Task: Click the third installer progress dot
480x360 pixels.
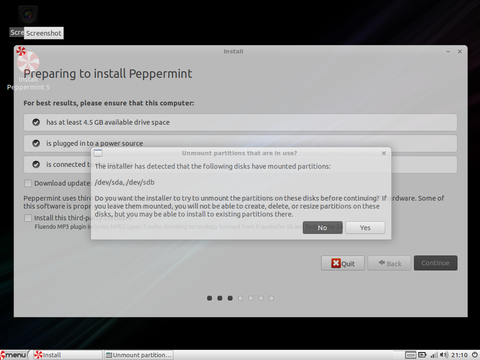Action: (x=230, y=298)
